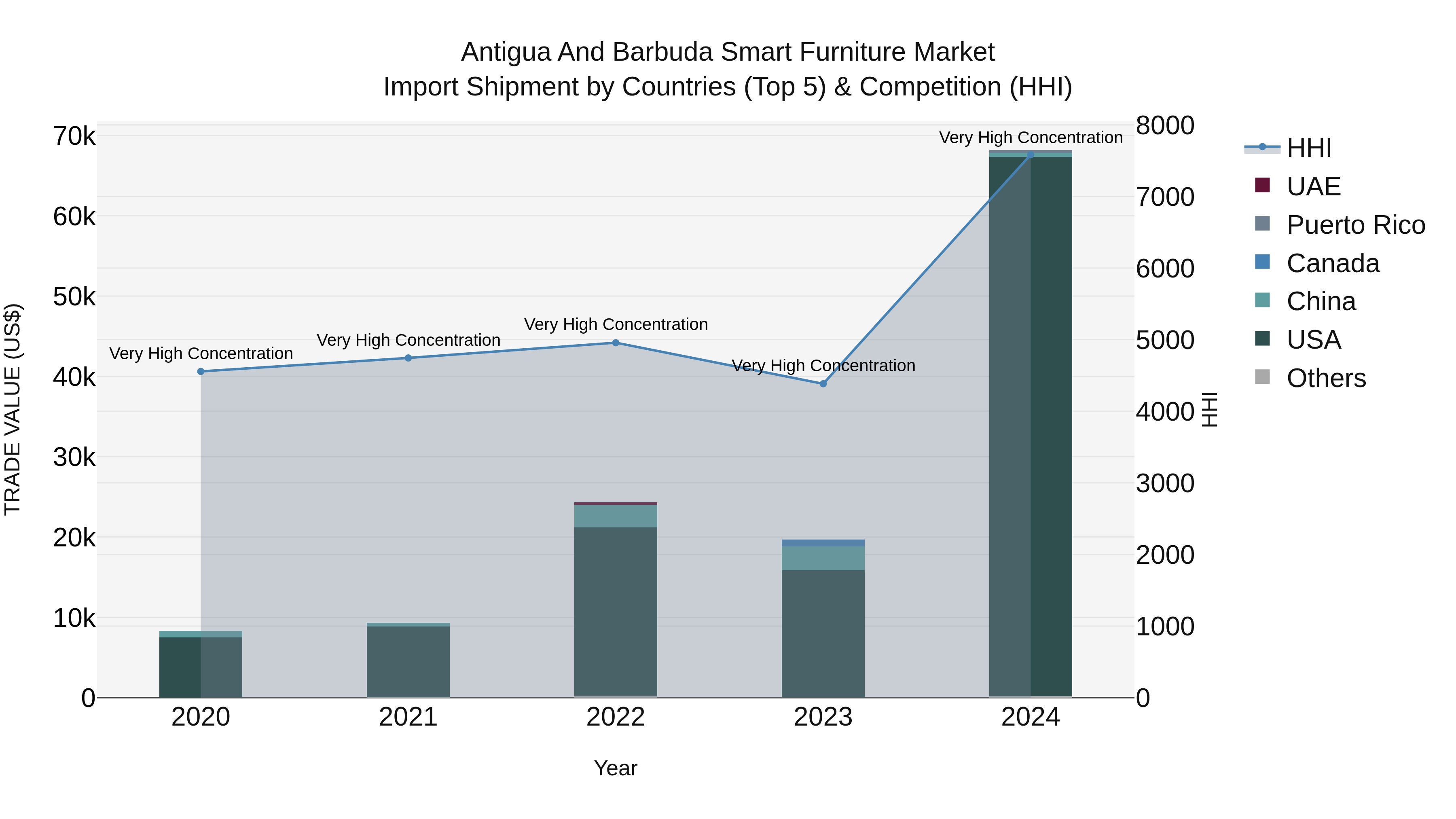
Task: Click the China teal color swatch
Action: [1262, 300]
